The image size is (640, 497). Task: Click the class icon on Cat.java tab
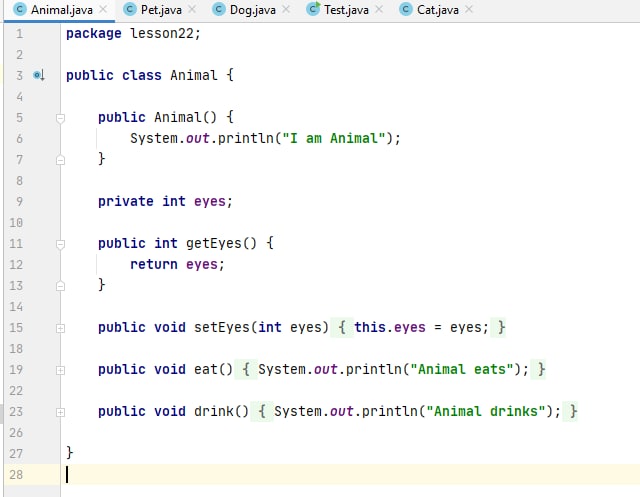point(406,9)
